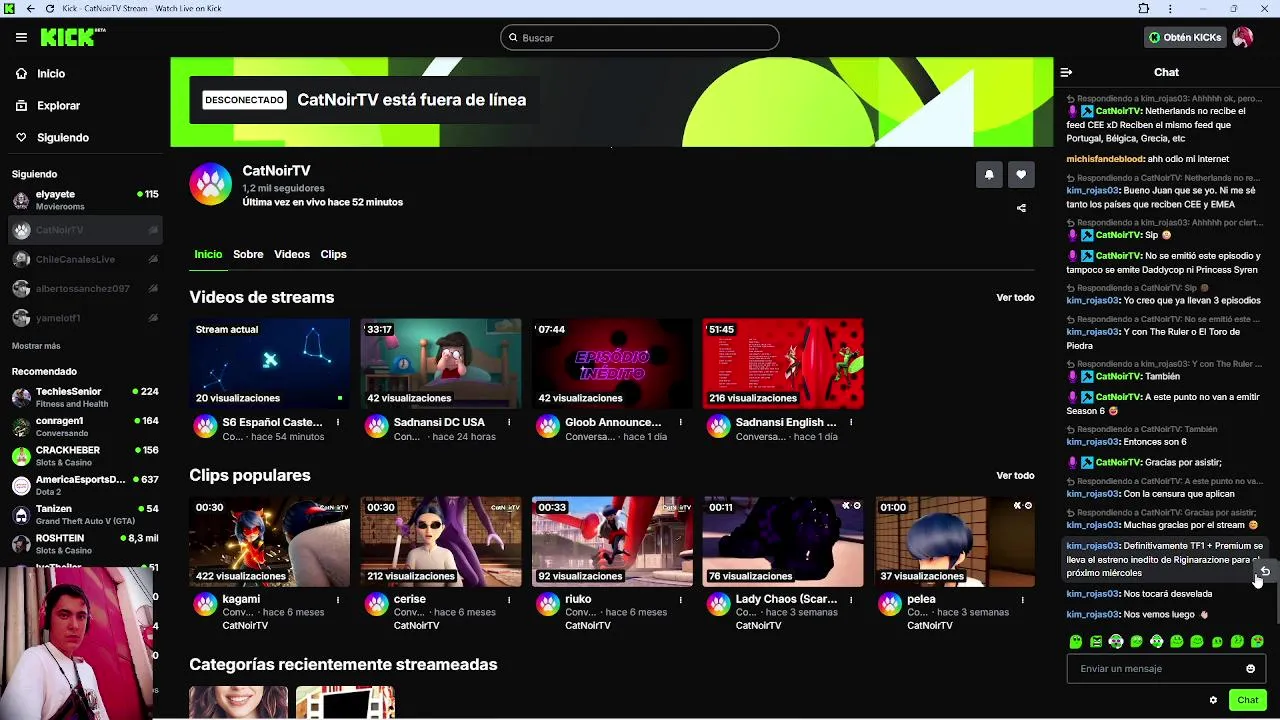The width and height of the screenshot is (1280, 720).
Task: Click Ver todo for Videos de streams
Action: 1015,297
